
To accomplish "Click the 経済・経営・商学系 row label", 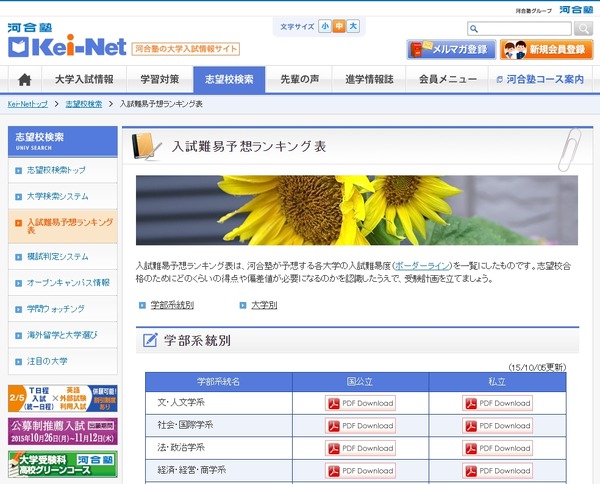I will [192, 470].
